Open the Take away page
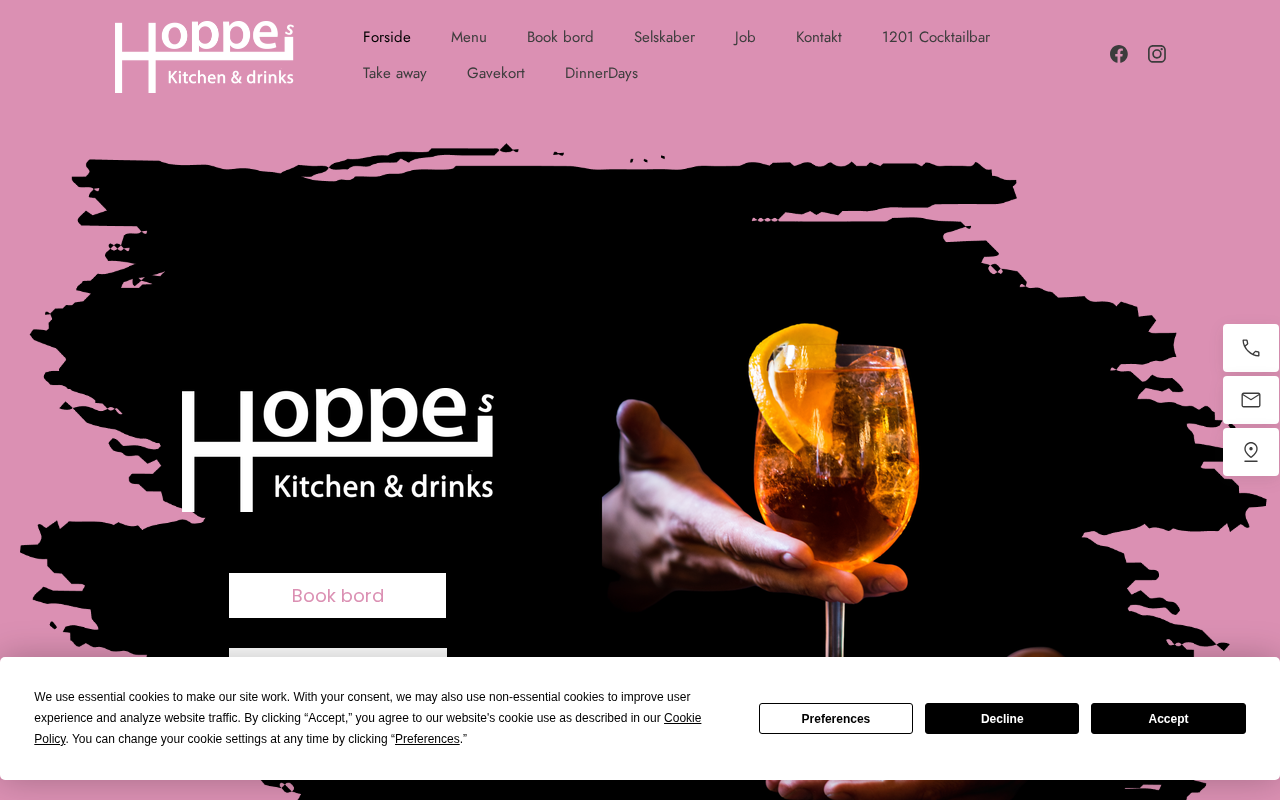This screenshot has width=1280, height=800. coord(395,73)
